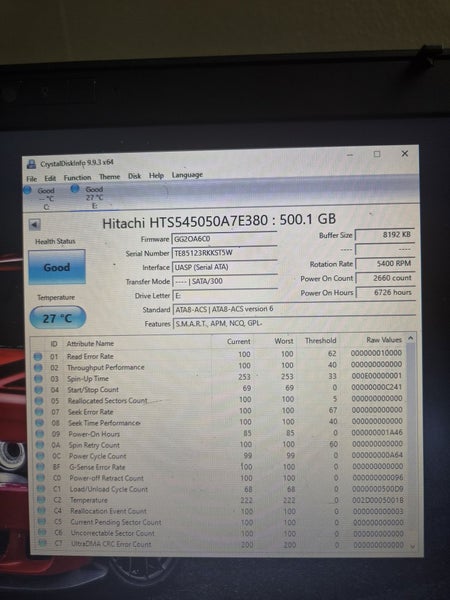The width and height of the screenshot is (450, 600).
Task: Open the File menu
Action: pos(32,179)
